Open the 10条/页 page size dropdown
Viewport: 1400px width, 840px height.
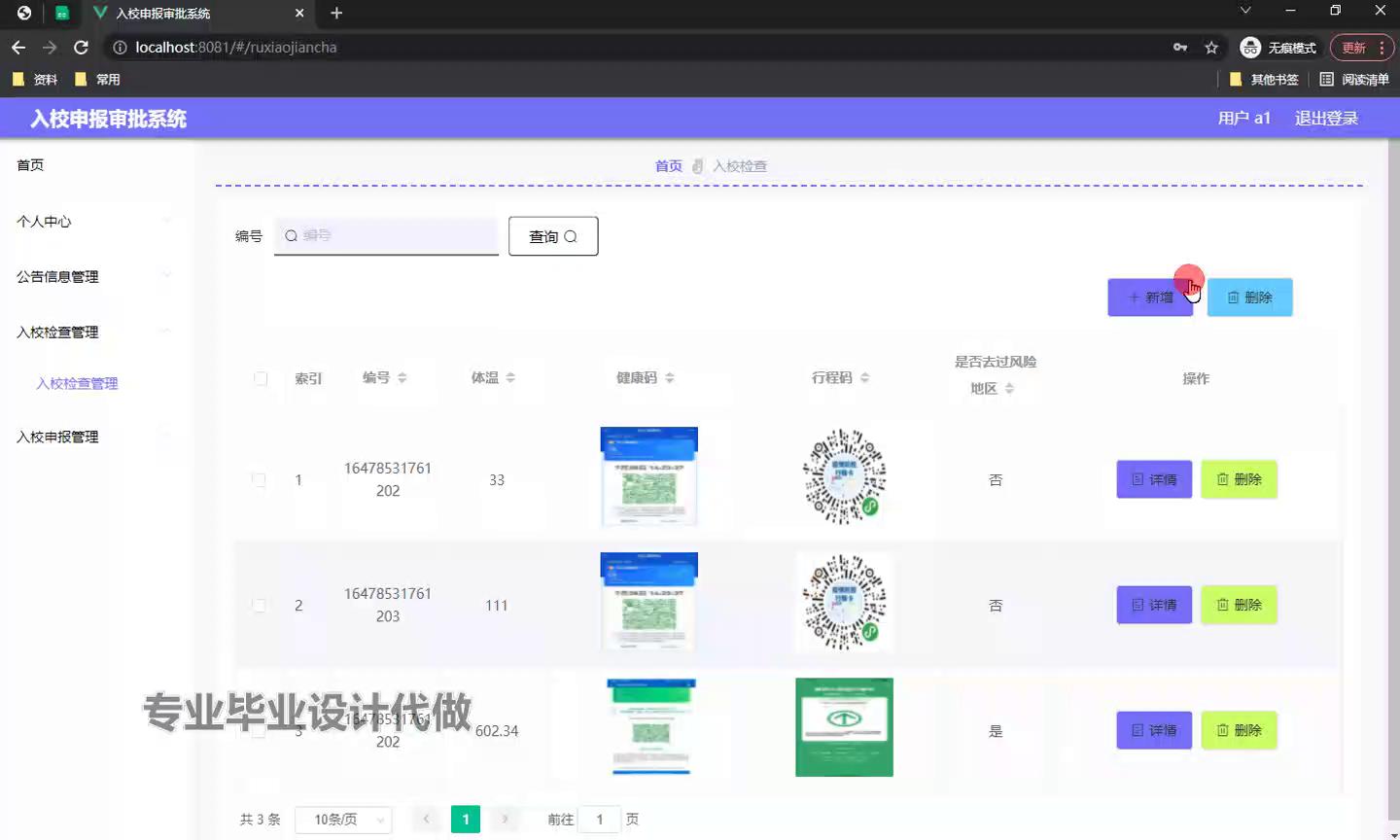tap(343, 820)
